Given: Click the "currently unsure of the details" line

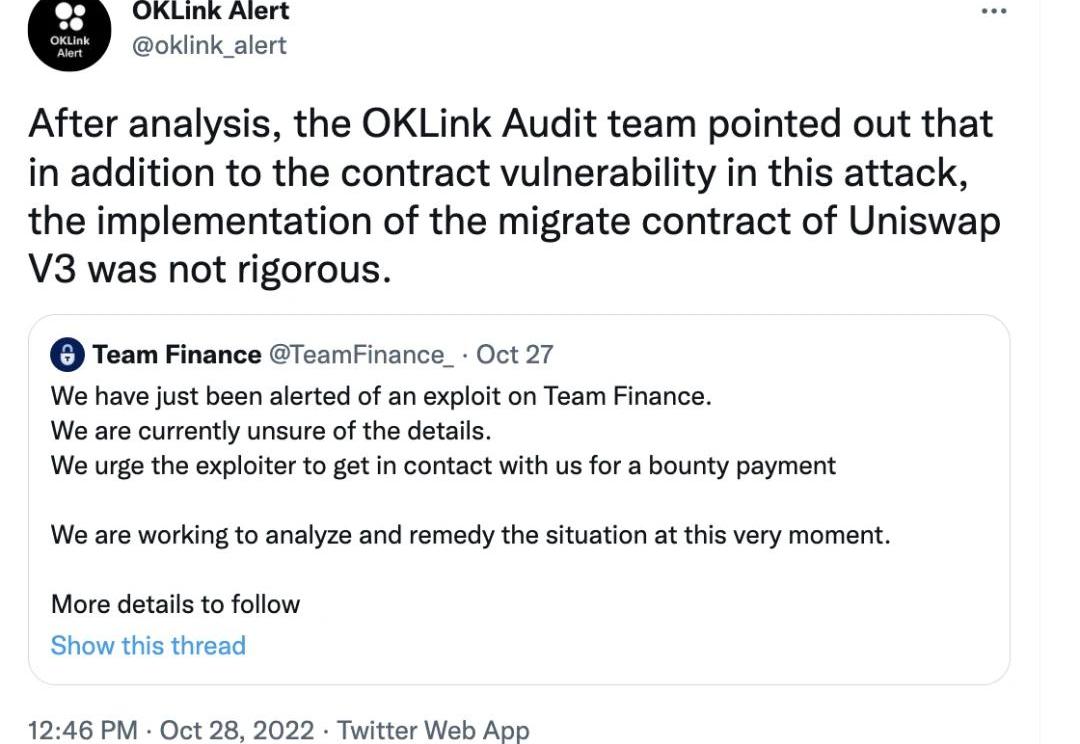Looking at the screenshot, I should (271, 431).
